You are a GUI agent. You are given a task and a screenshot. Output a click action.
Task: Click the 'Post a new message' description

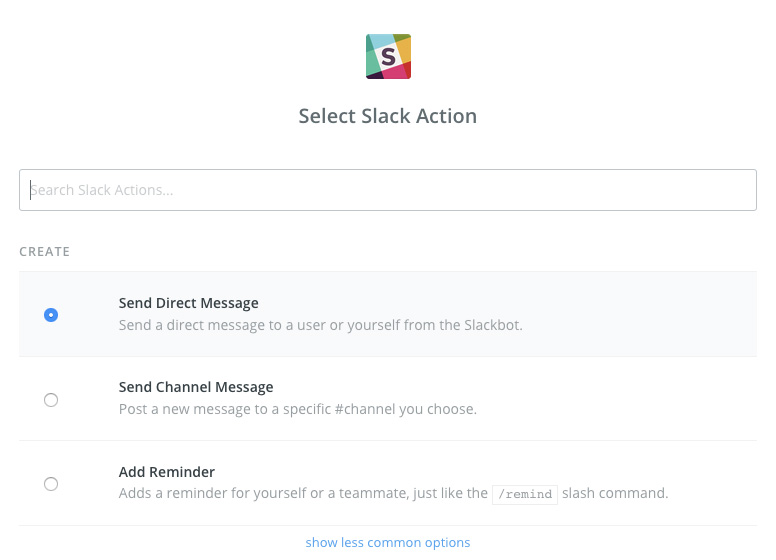pyautogui.click(x=297, y=409)
